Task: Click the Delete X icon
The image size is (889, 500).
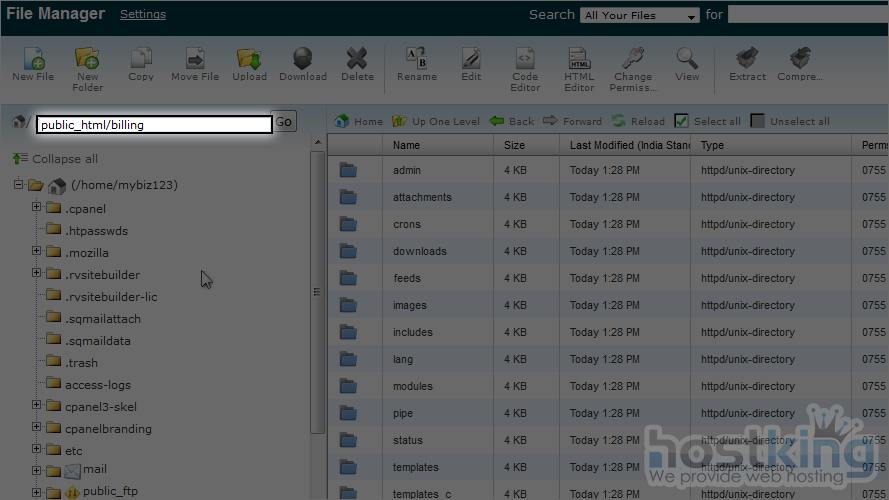Action: point(357,59)
